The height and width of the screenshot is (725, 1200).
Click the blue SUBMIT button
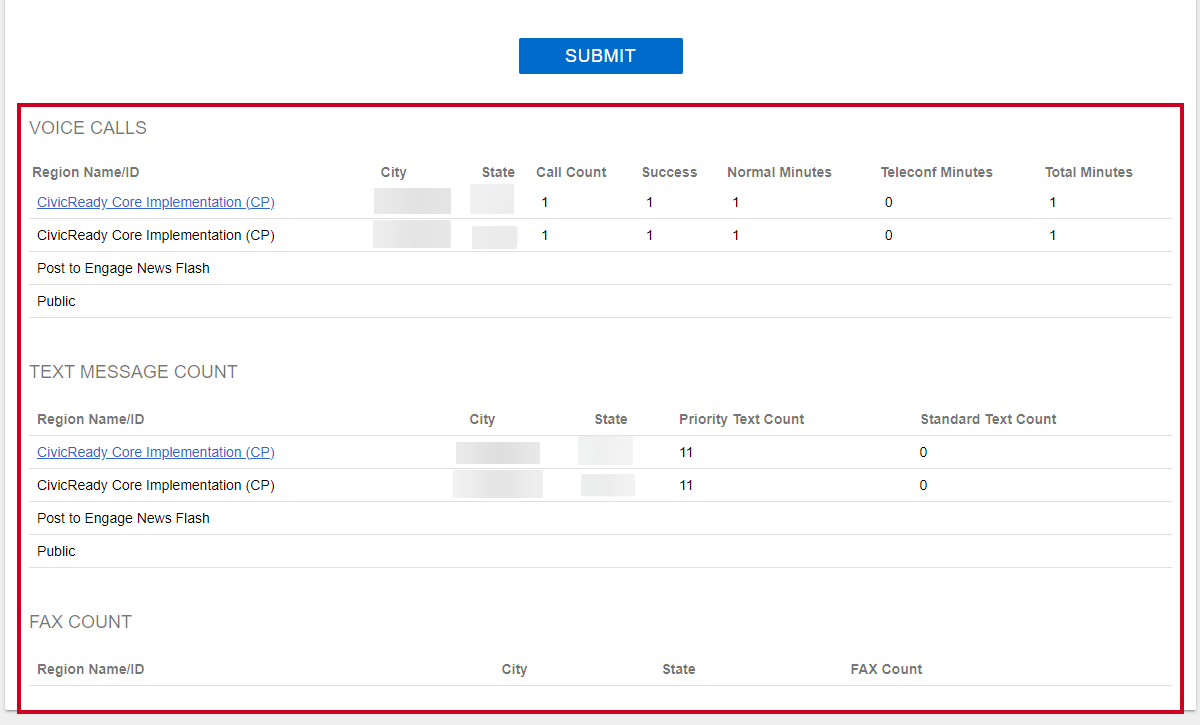pyautogui.click(x=600, y=56)
